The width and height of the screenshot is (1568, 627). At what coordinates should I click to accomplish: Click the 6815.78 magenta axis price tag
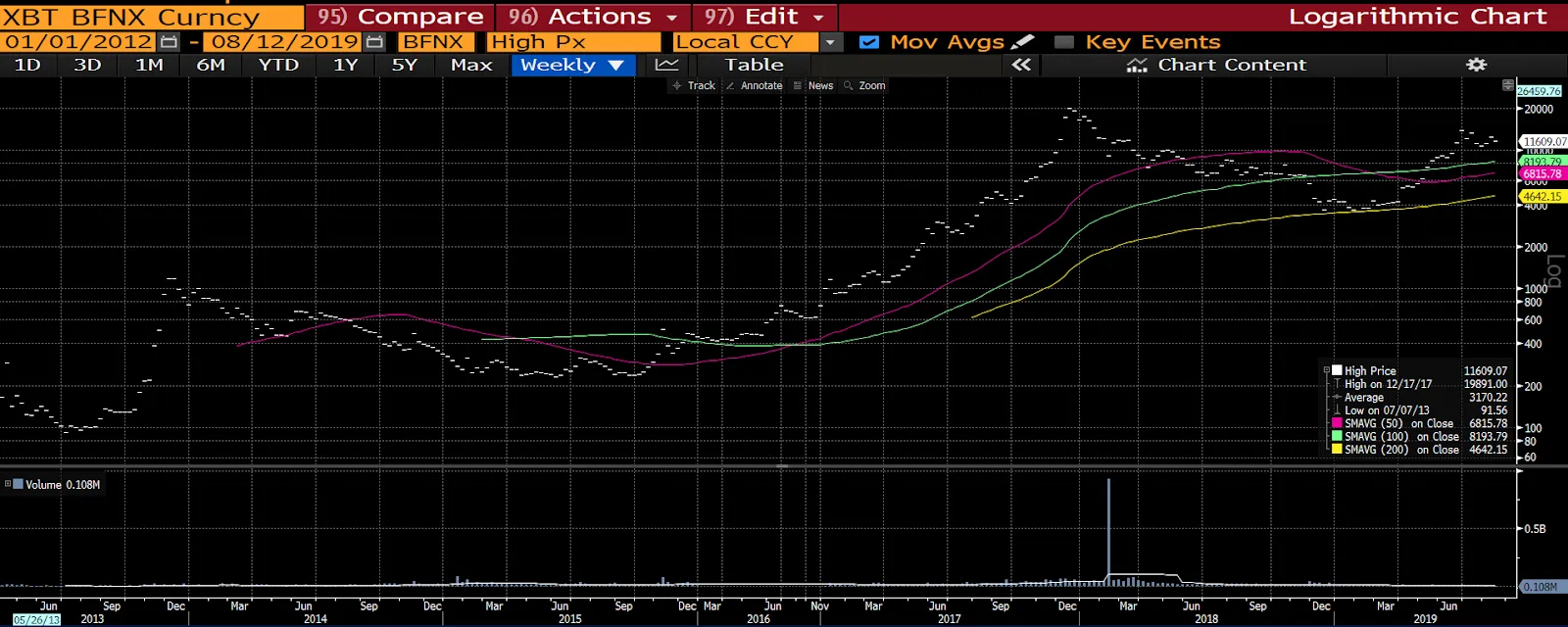pyautogui.click(x=1543, y=174)
